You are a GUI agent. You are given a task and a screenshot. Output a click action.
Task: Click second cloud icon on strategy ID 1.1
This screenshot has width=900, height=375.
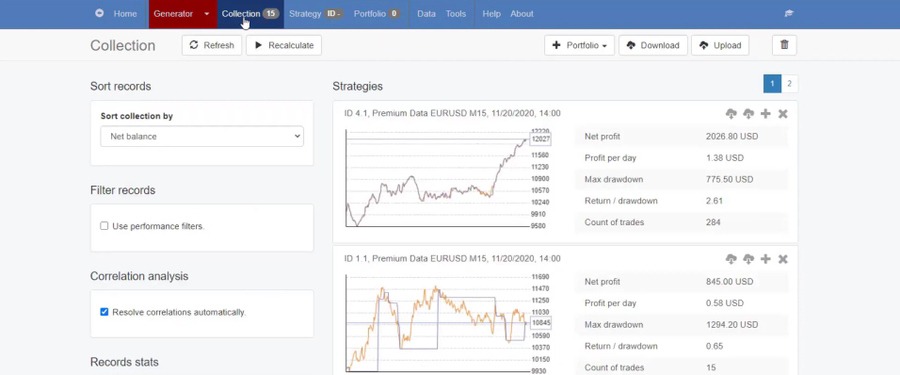pyautogui.click(x=748, y=259)
